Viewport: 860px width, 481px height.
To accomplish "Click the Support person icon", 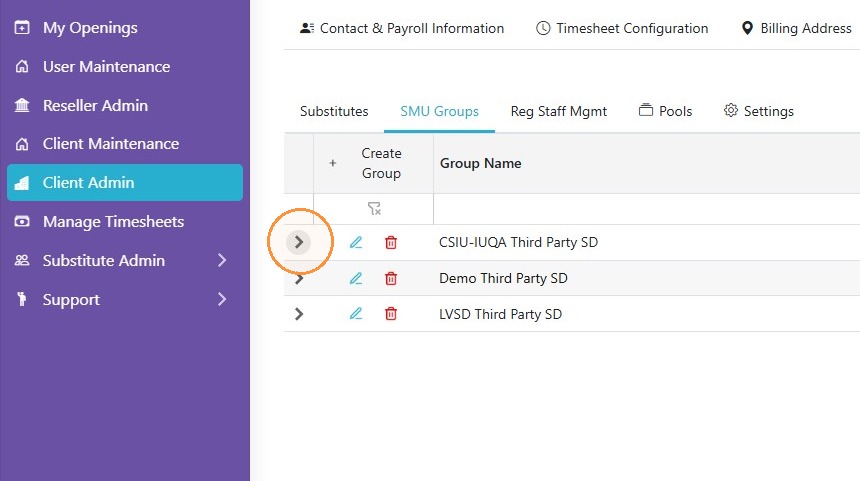I will tap(22, 299).
